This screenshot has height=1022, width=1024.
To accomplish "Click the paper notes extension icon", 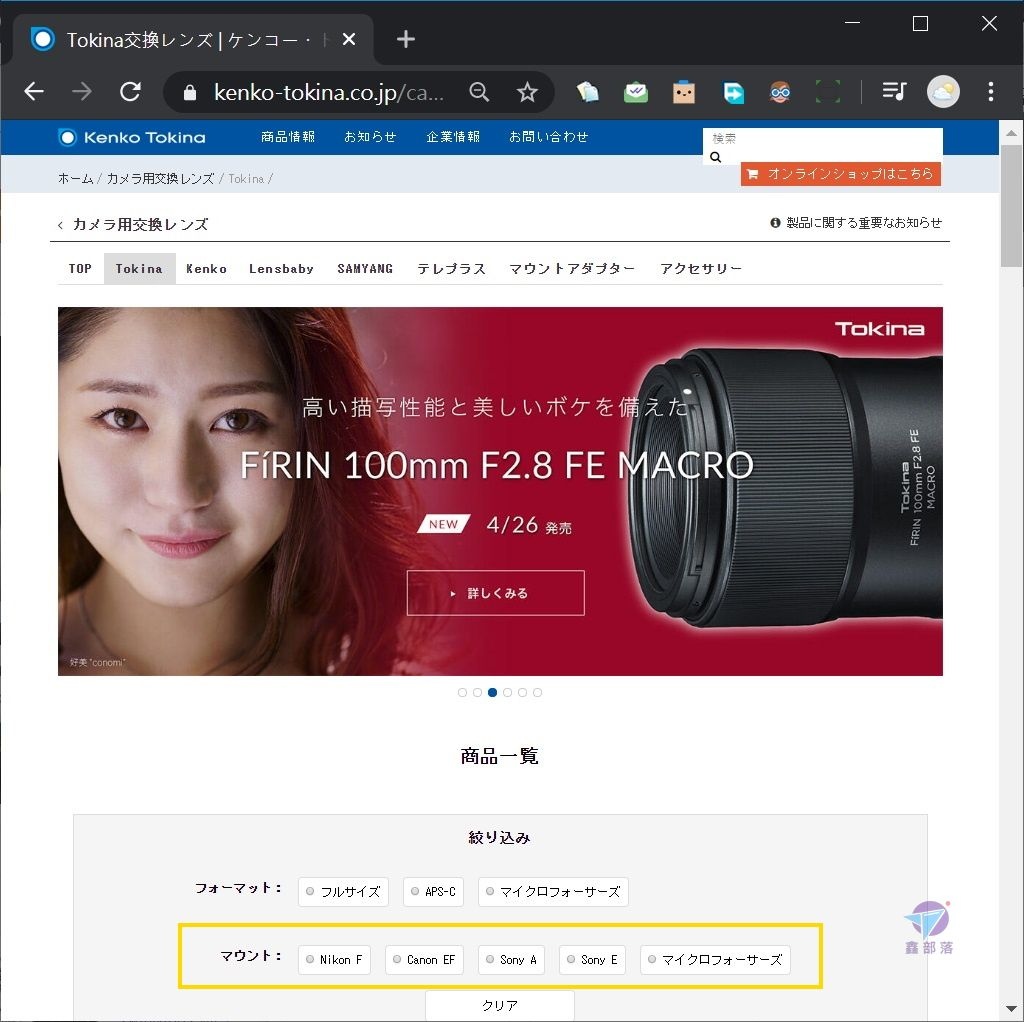I will [x=587, y=92].
